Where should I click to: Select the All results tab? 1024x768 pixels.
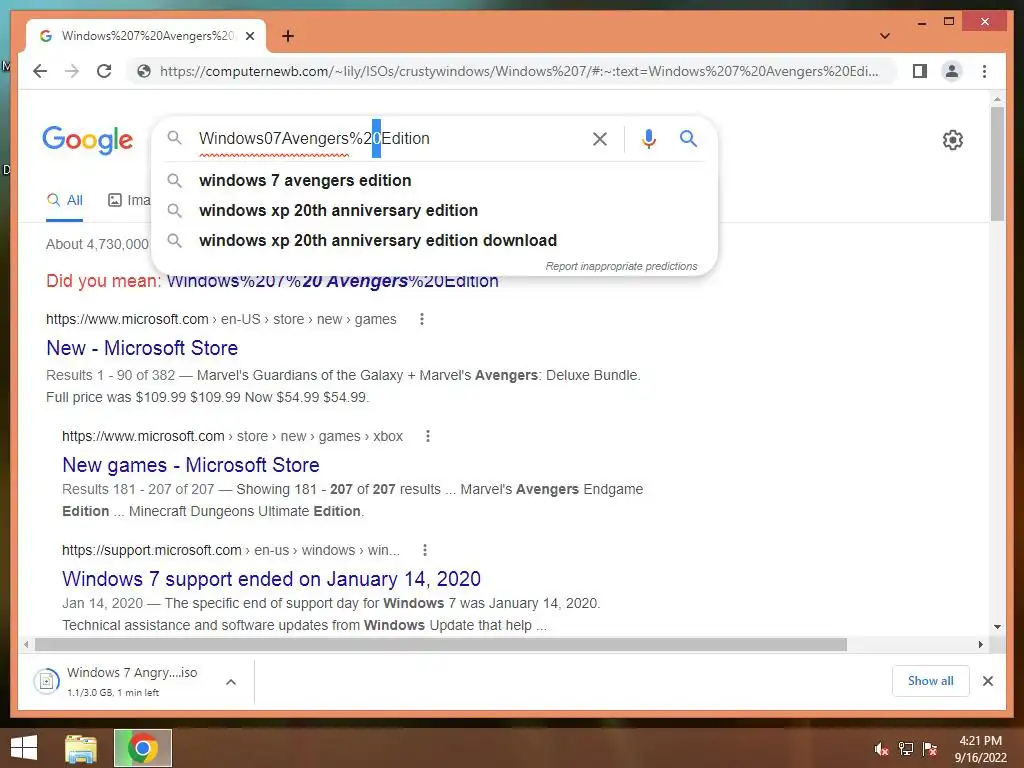tap(65, 200)
